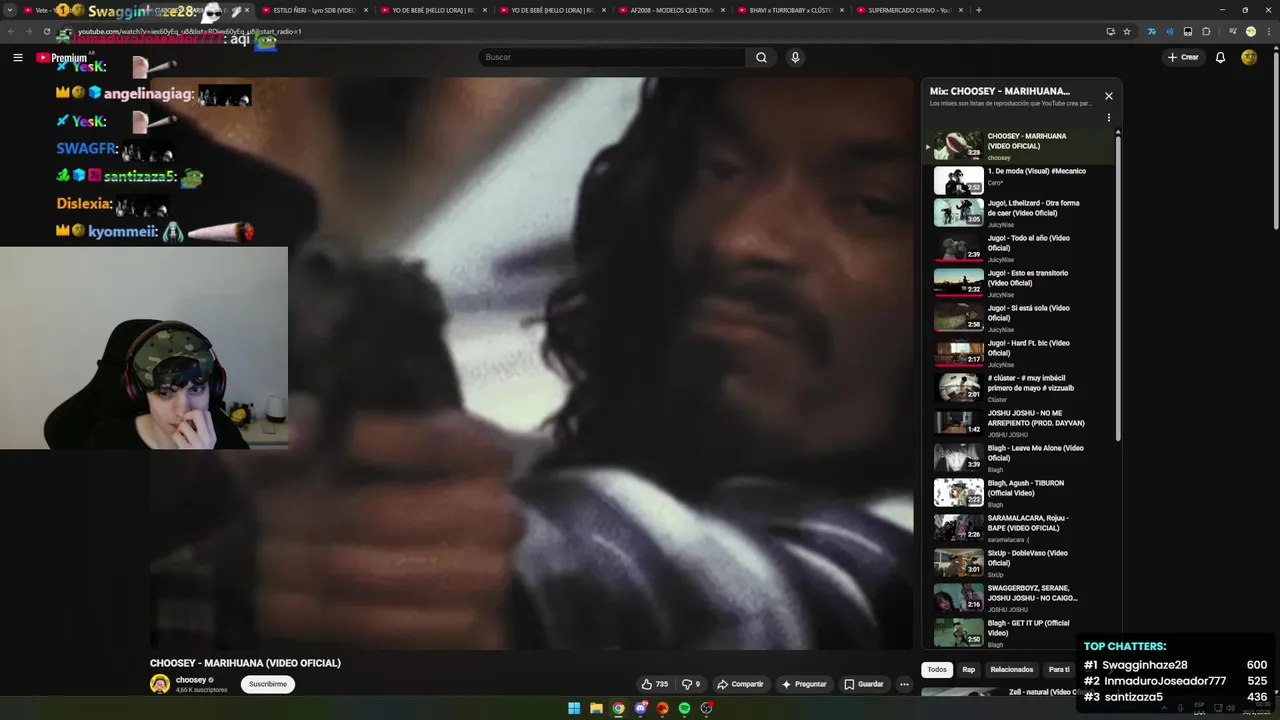This screenshot has width=1280, height=720.
Task: Start voice search with the microphone
Action: point(795,57)
